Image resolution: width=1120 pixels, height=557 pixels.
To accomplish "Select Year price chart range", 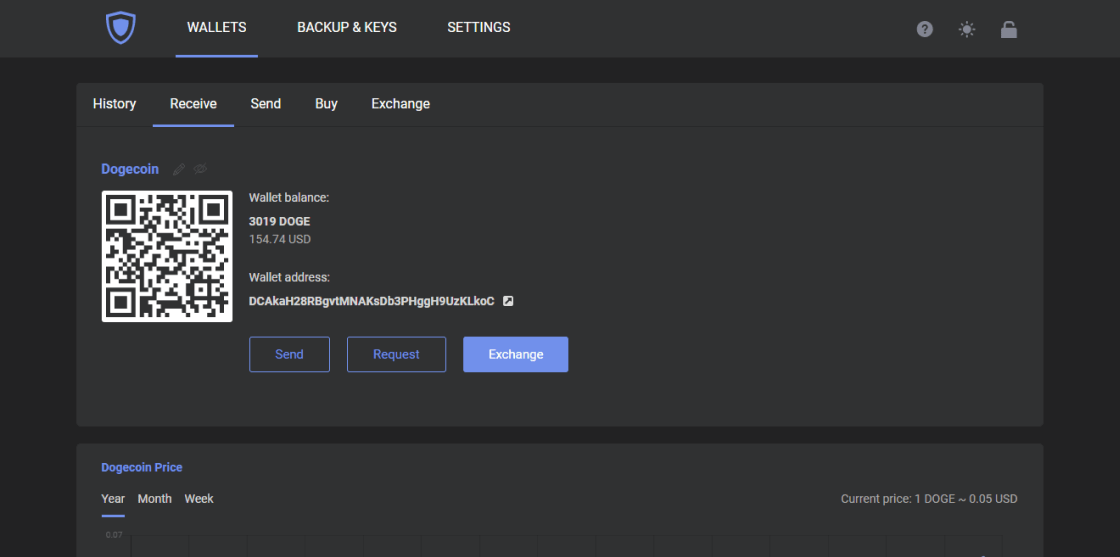I will [x=113, y=499].
